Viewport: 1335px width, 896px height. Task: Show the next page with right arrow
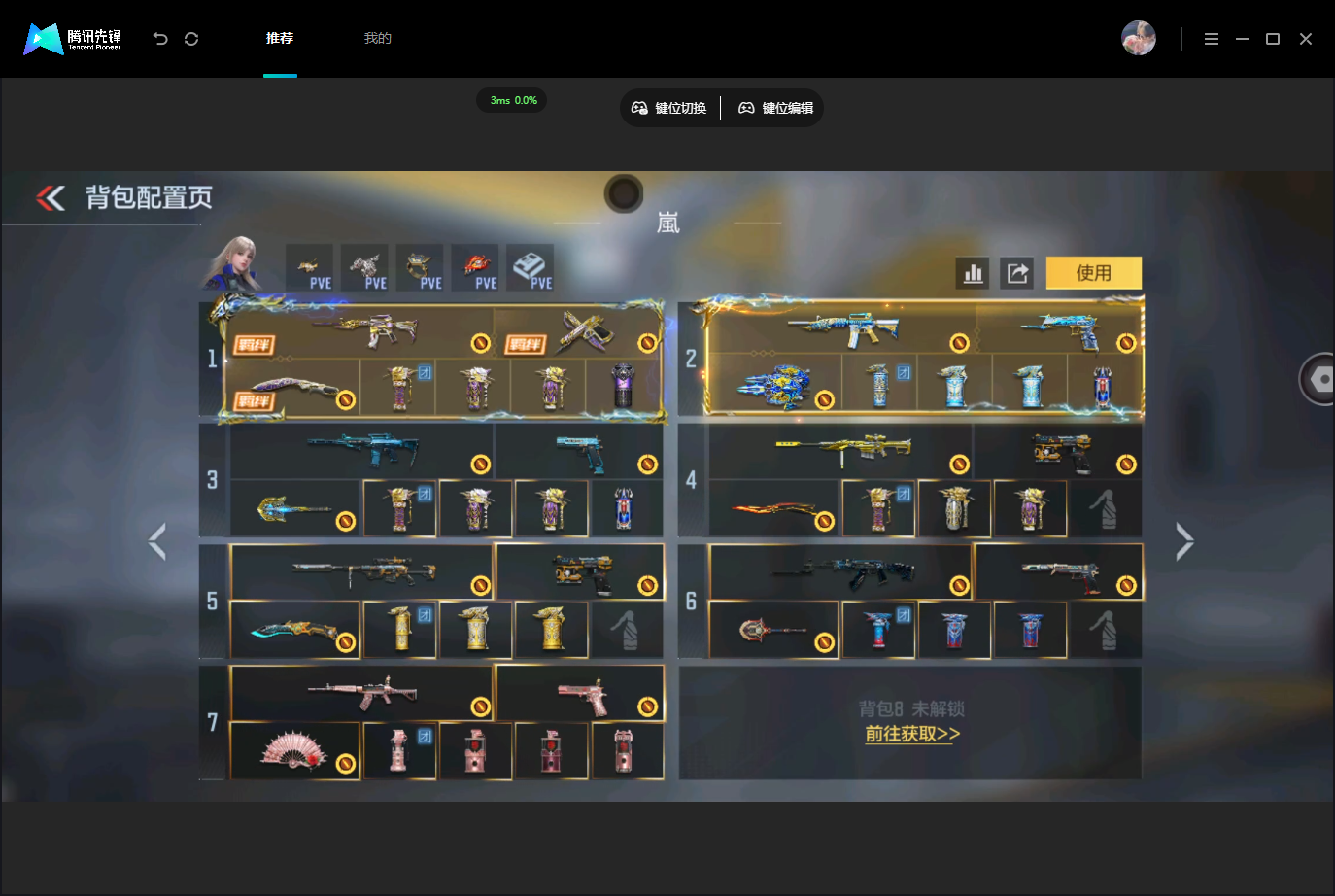(x=1183, y=541)
